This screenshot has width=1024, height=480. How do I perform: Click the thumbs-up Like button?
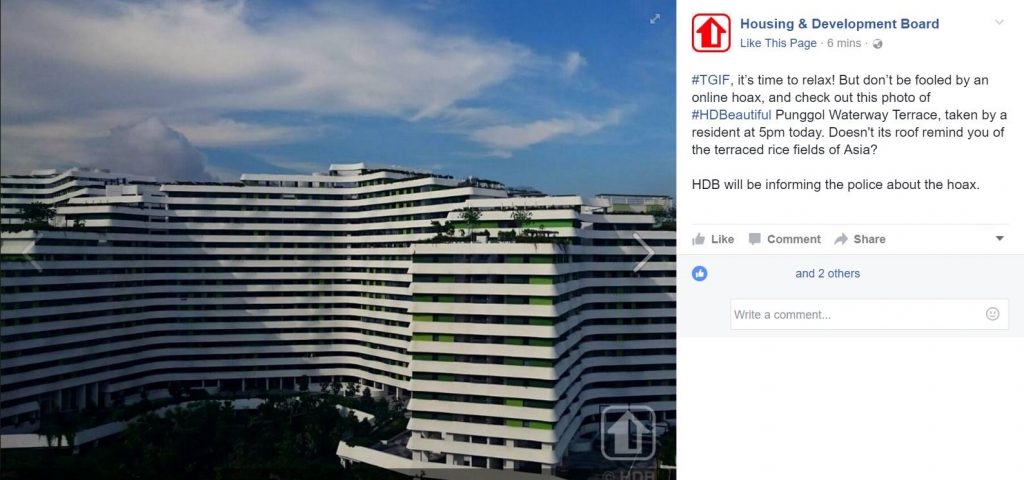click(x=712, y=239)
